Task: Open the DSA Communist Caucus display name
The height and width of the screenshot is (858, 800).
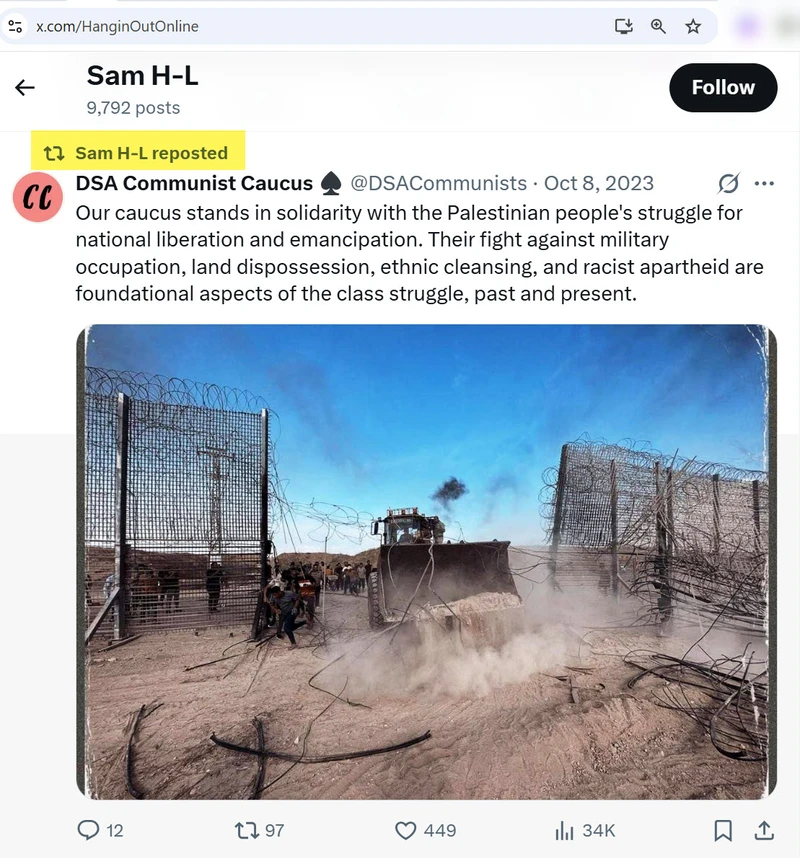Action: point(194,183)
